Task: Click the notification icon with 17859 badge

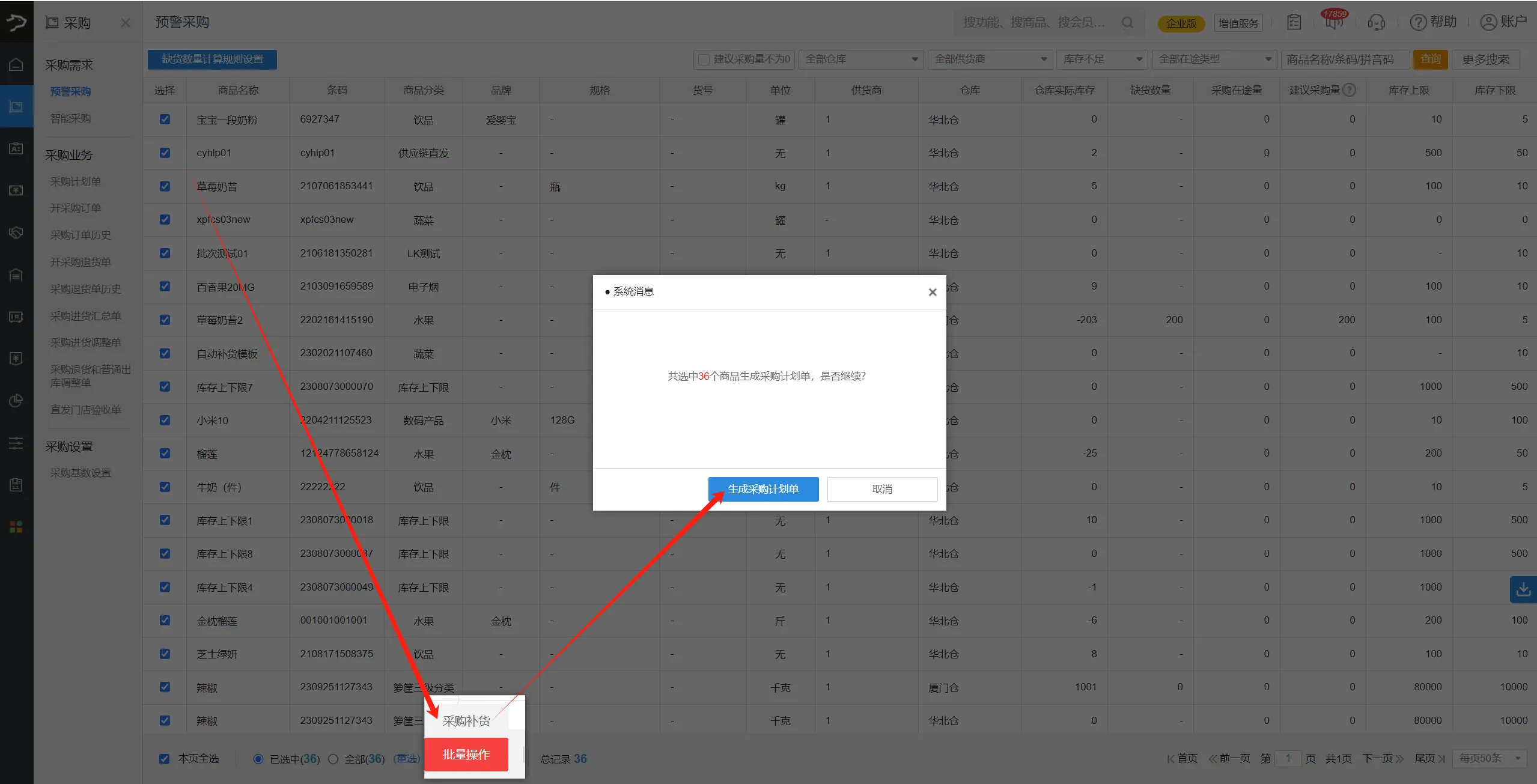Action: click(x=1333, y=23)
